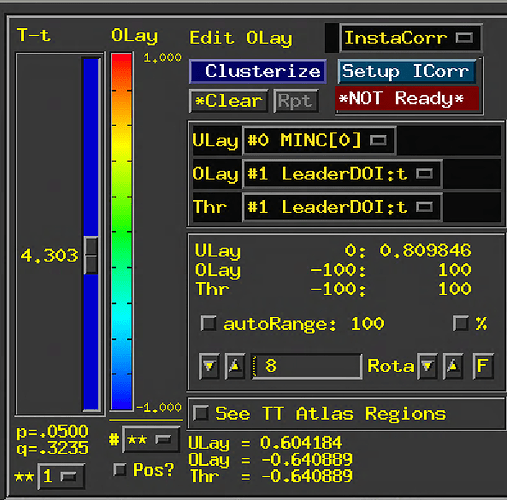This screenshot has height=500, width=507.
Task: Open the Thr #1 LeaderDOI:t chooser
Action: [342, 207]
